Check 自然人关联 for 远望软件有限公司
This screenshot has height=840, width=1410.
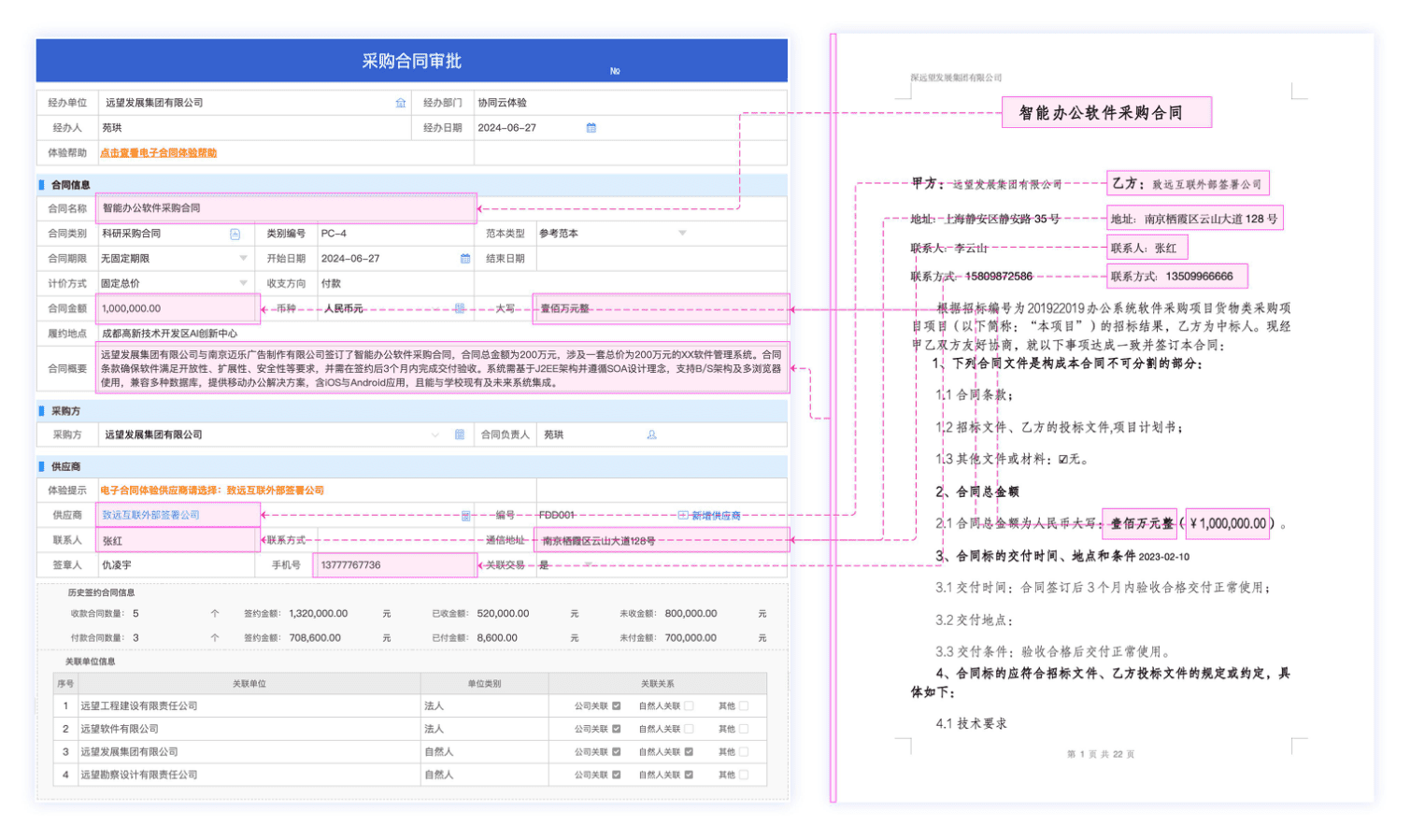689,729
